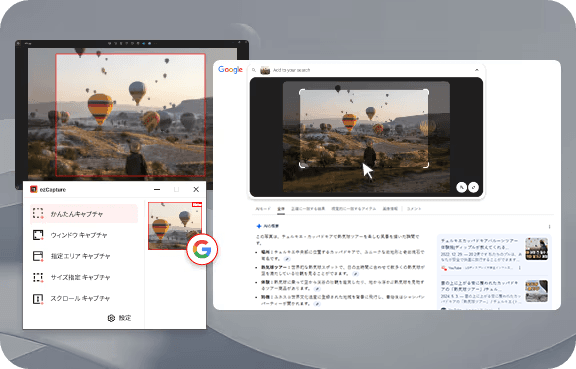576x369 pixels.
Task: Click the サイズ指定 キャプチャ menu label
Action: (80, 277)
